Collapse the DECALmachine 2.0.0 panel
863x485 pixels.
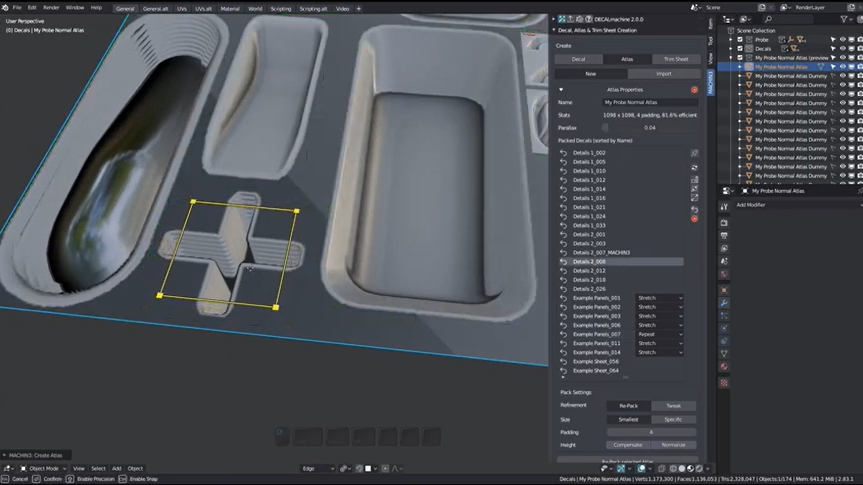[x=554, y=19]
